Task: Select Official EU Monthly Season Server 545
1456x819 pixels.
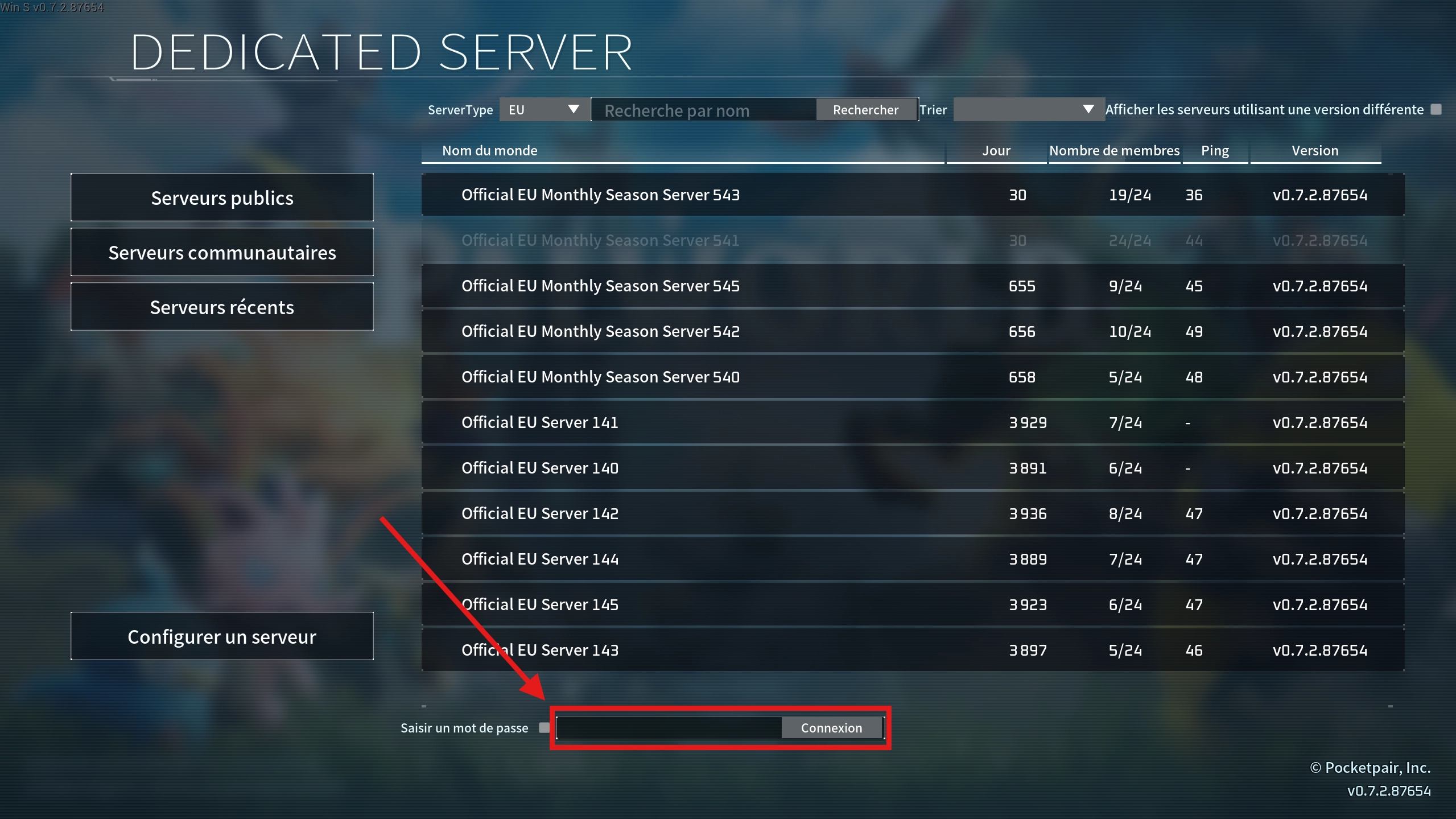Action: click(x=913, y=286)
